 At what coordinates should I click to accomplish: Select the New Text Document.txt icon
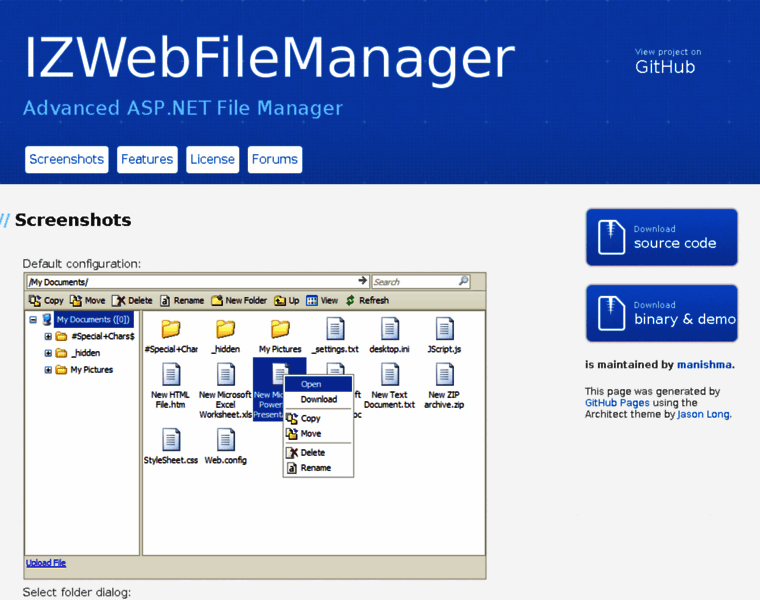(x=390, y=375)
